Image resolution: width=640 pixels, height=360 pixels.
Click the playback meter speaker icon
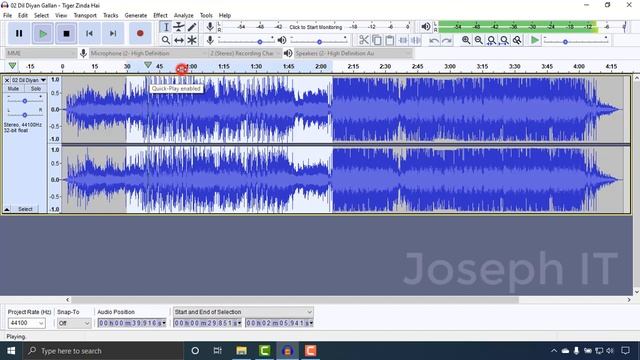pyautogui.click(x=425, y=27)
